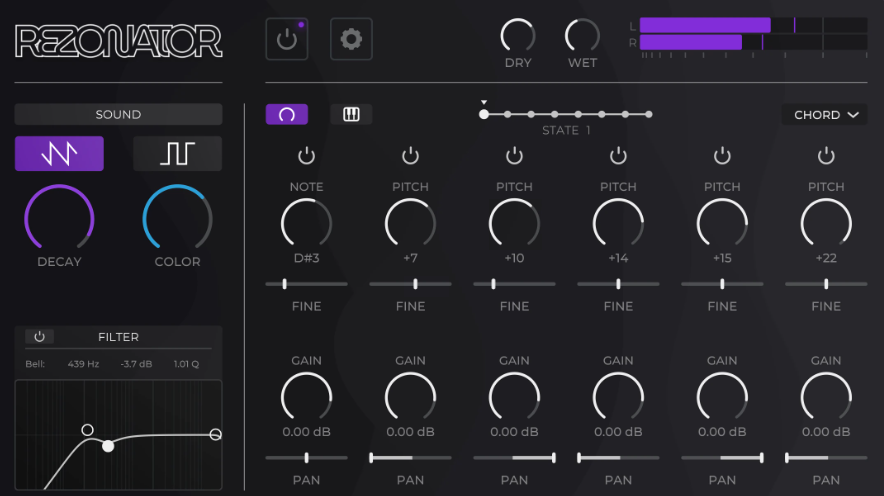Image resolution: width=884 pixels, height=496 pixels.
Task: Click the PAN slider in the +15 column
Action: 722,458
